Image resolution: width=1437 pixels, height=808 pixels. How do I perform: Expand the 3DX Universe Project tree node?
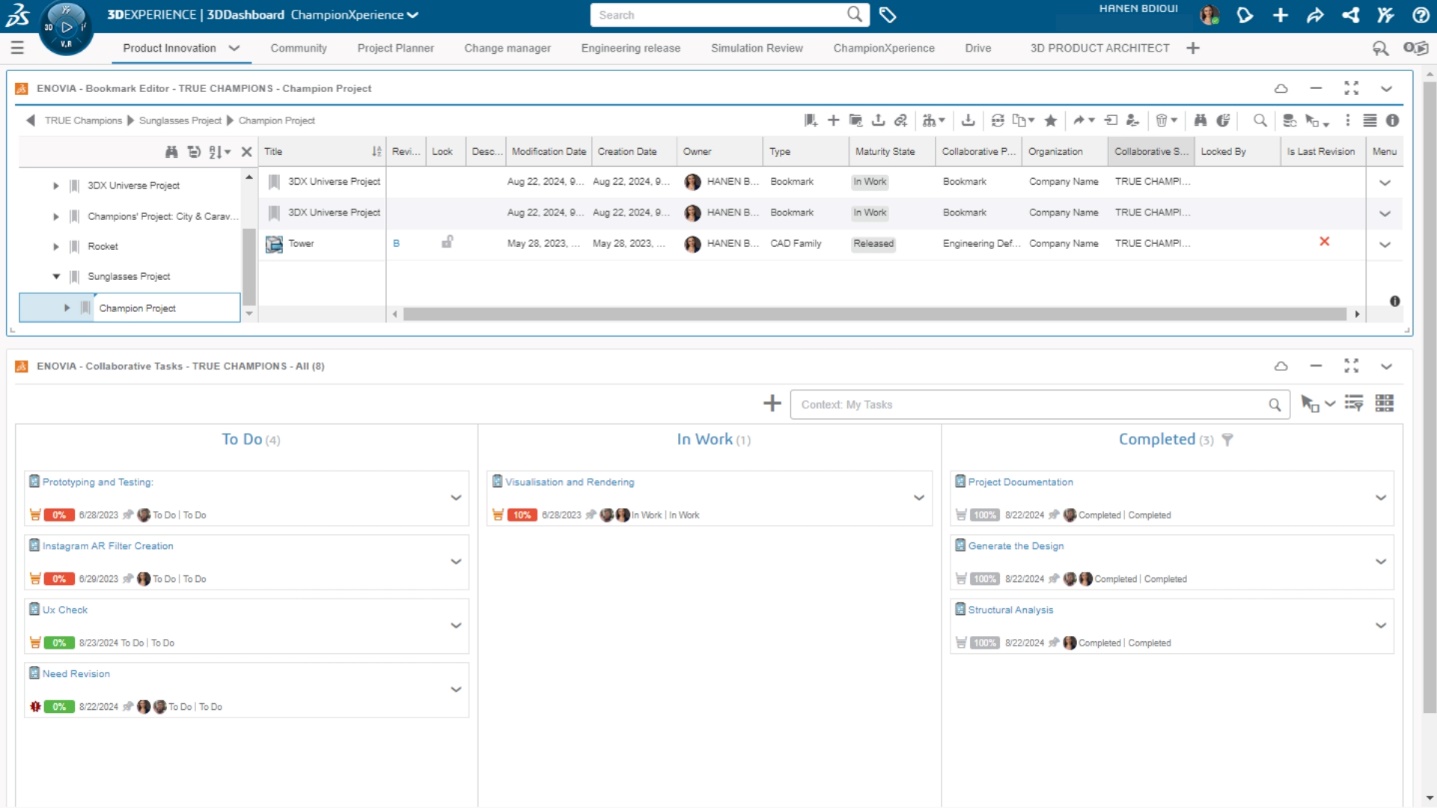pos(56,186)
